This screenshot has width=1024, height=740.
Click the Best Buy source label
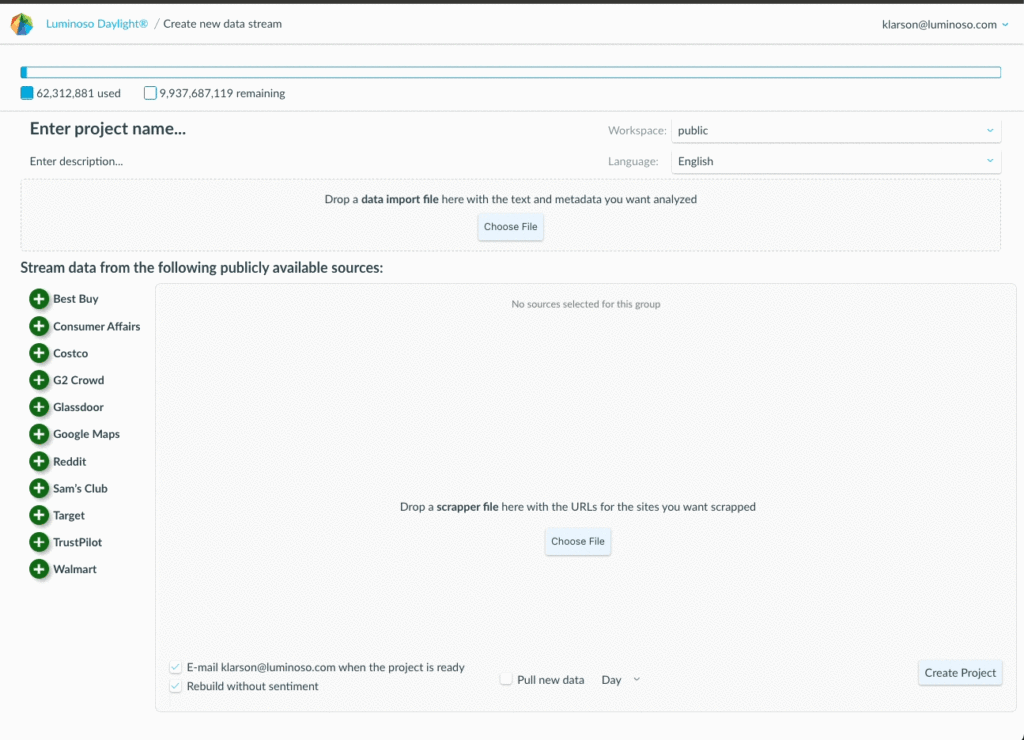click(x=76, y=299)
